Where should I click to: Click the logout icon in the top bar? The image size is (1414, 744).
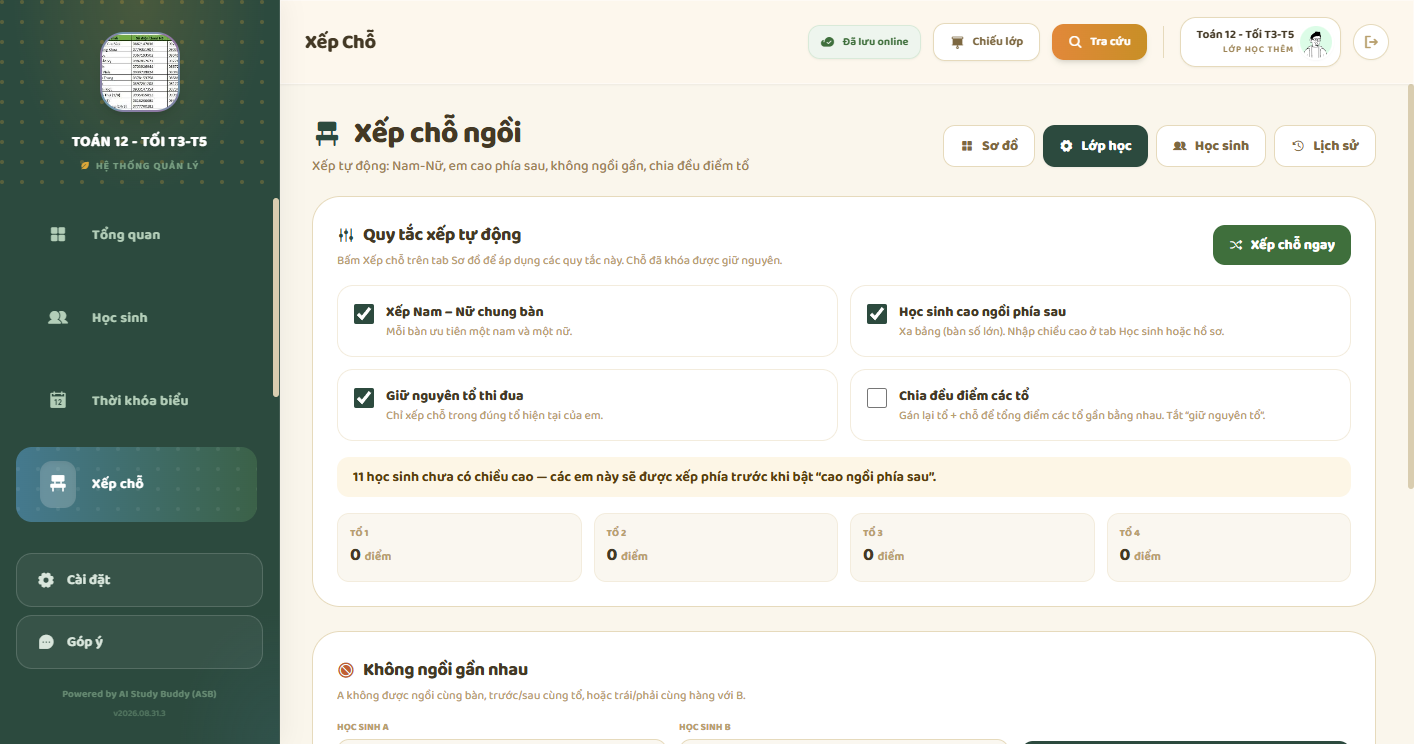(1371, 42)
